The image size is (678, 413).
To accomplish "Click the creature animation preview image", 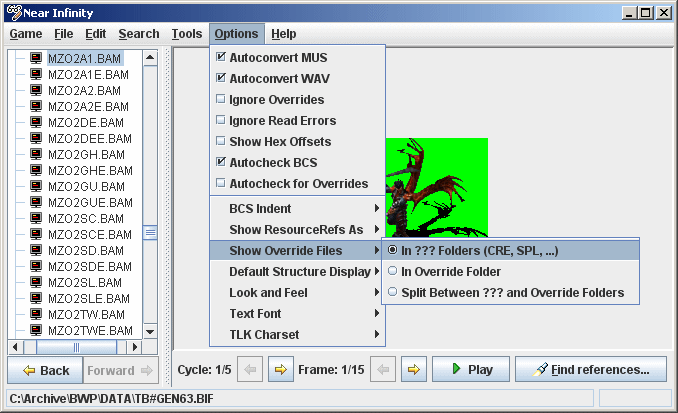I will [437, 187].
